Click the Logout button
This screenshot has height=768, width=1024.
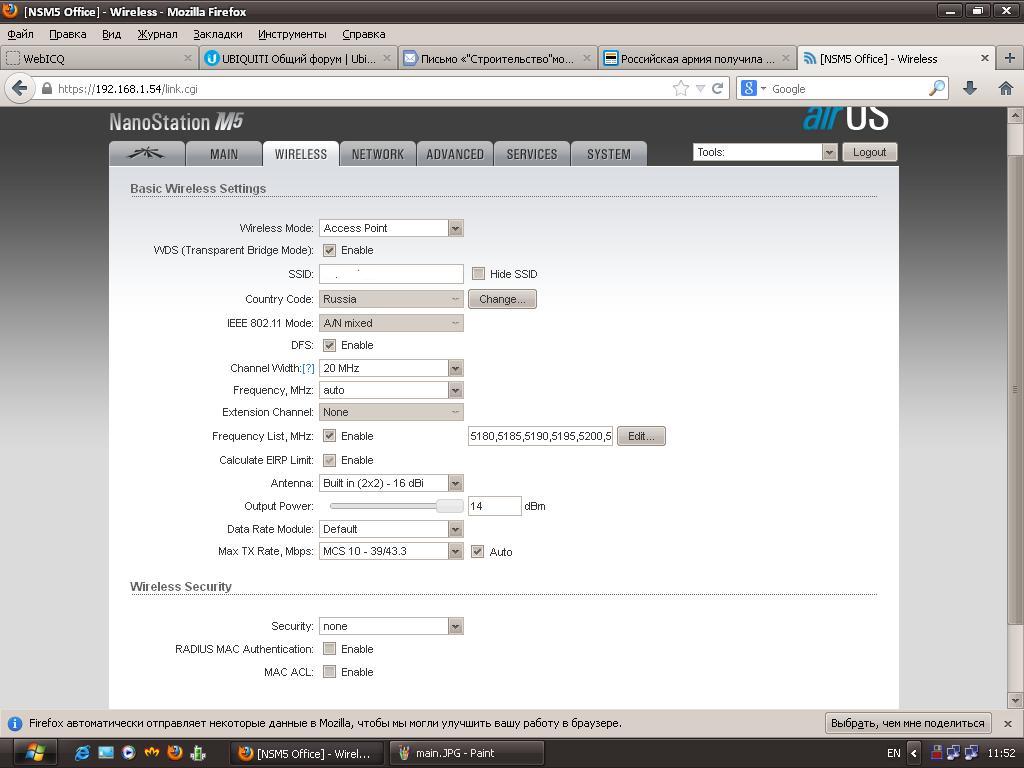(x=869, y=152)
